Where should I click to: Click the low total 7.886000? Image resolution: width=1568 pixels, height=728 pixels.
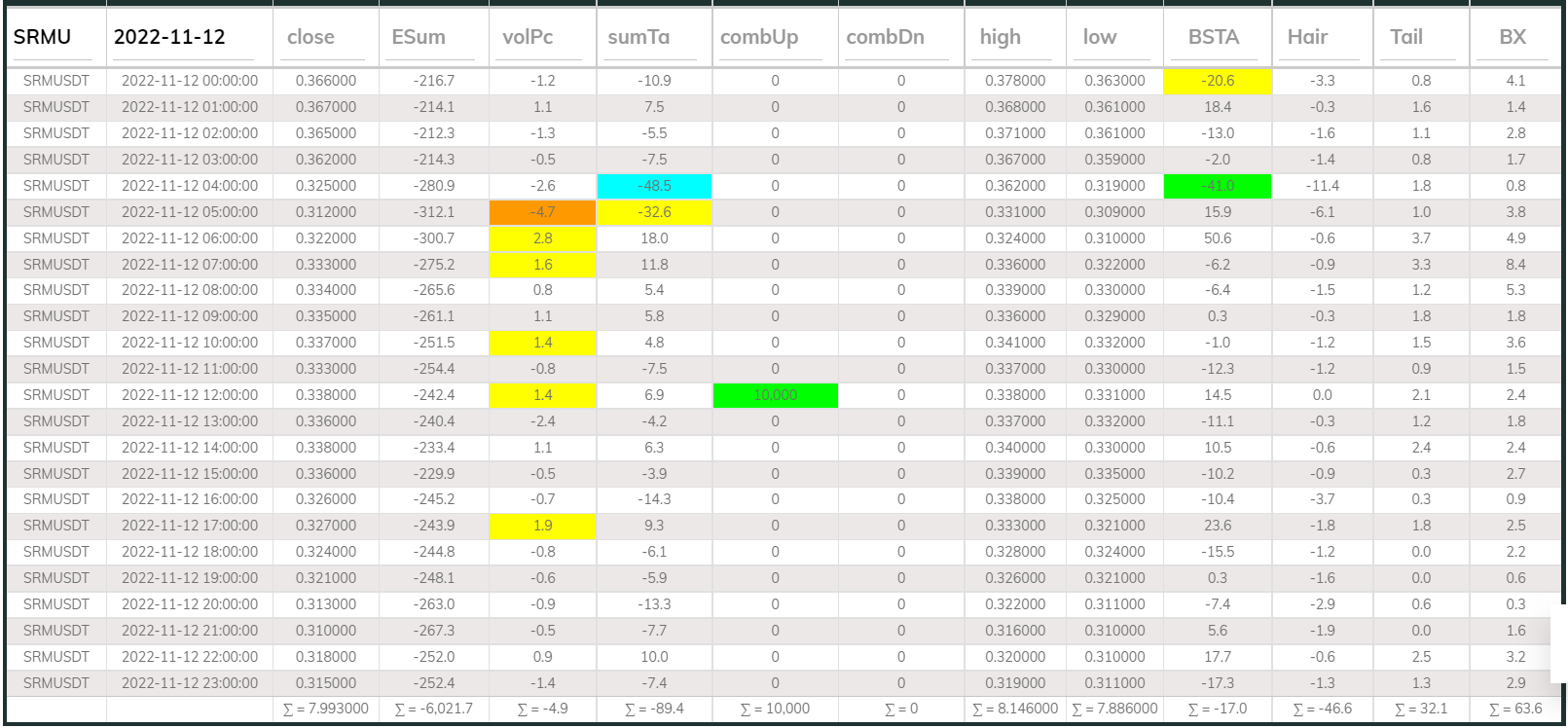(x=1114, y=709)
